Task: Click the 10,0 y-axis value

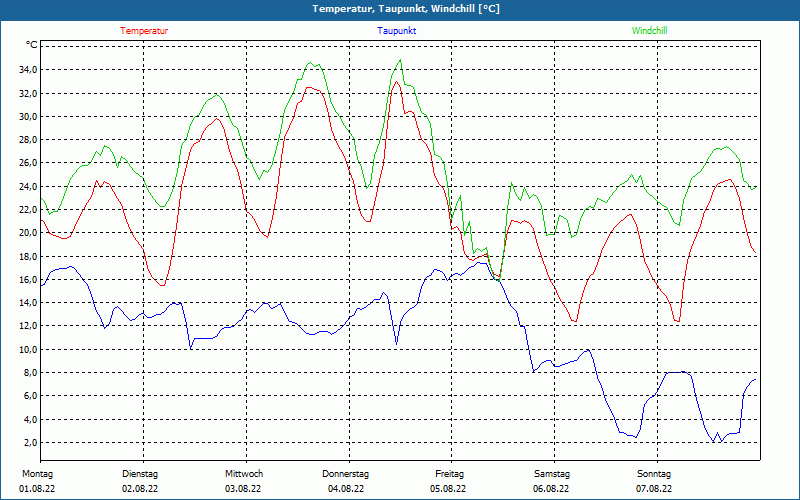Action: pyautogui.click(x=28, y=349)
